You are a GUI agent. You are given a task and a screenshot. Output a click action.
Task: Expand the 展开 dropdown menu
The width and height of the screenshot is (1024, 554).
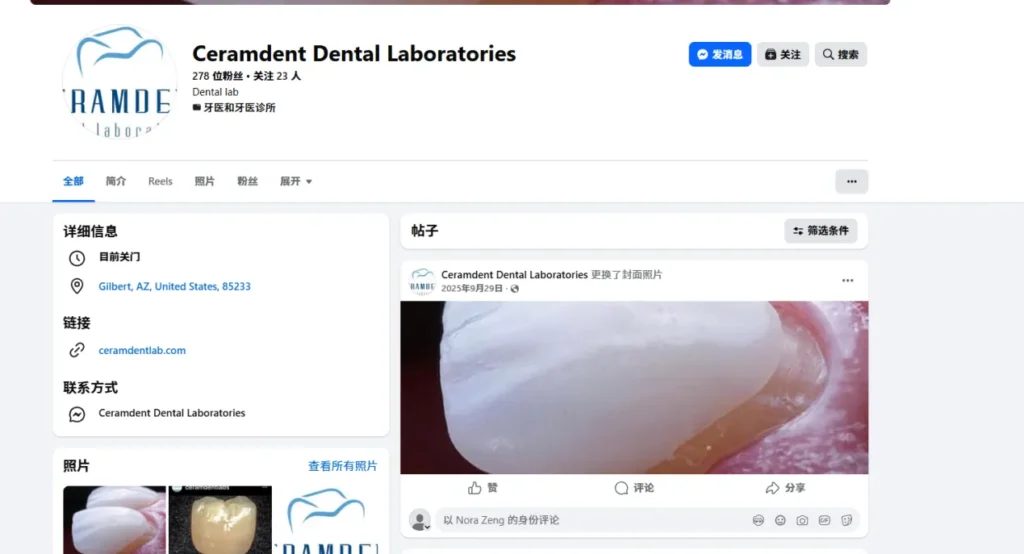(296, 181)
